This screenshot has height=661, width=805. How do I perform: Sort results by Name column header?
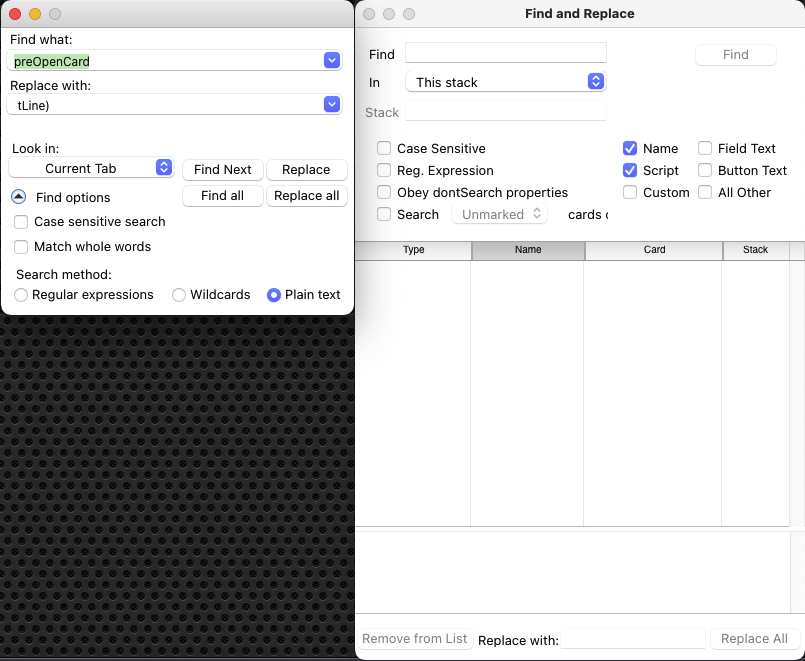(x=528, y=250)
